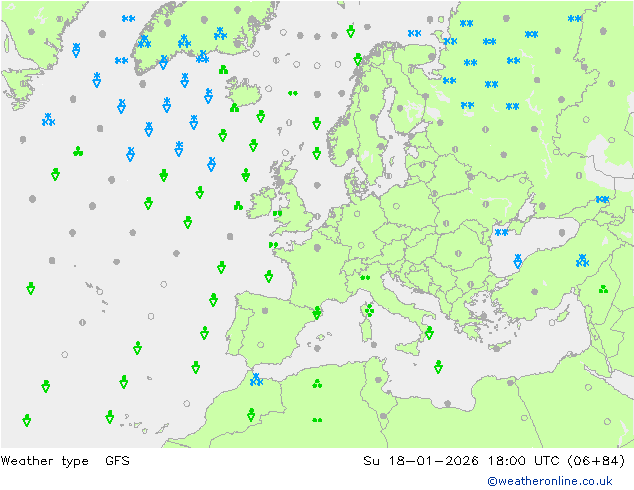Image resolution: width=634 pixels, height=490 pixels.
Task: Click the green drizzle symbol off Brittany
Action: pyautogui.click(x=273, y=245)
